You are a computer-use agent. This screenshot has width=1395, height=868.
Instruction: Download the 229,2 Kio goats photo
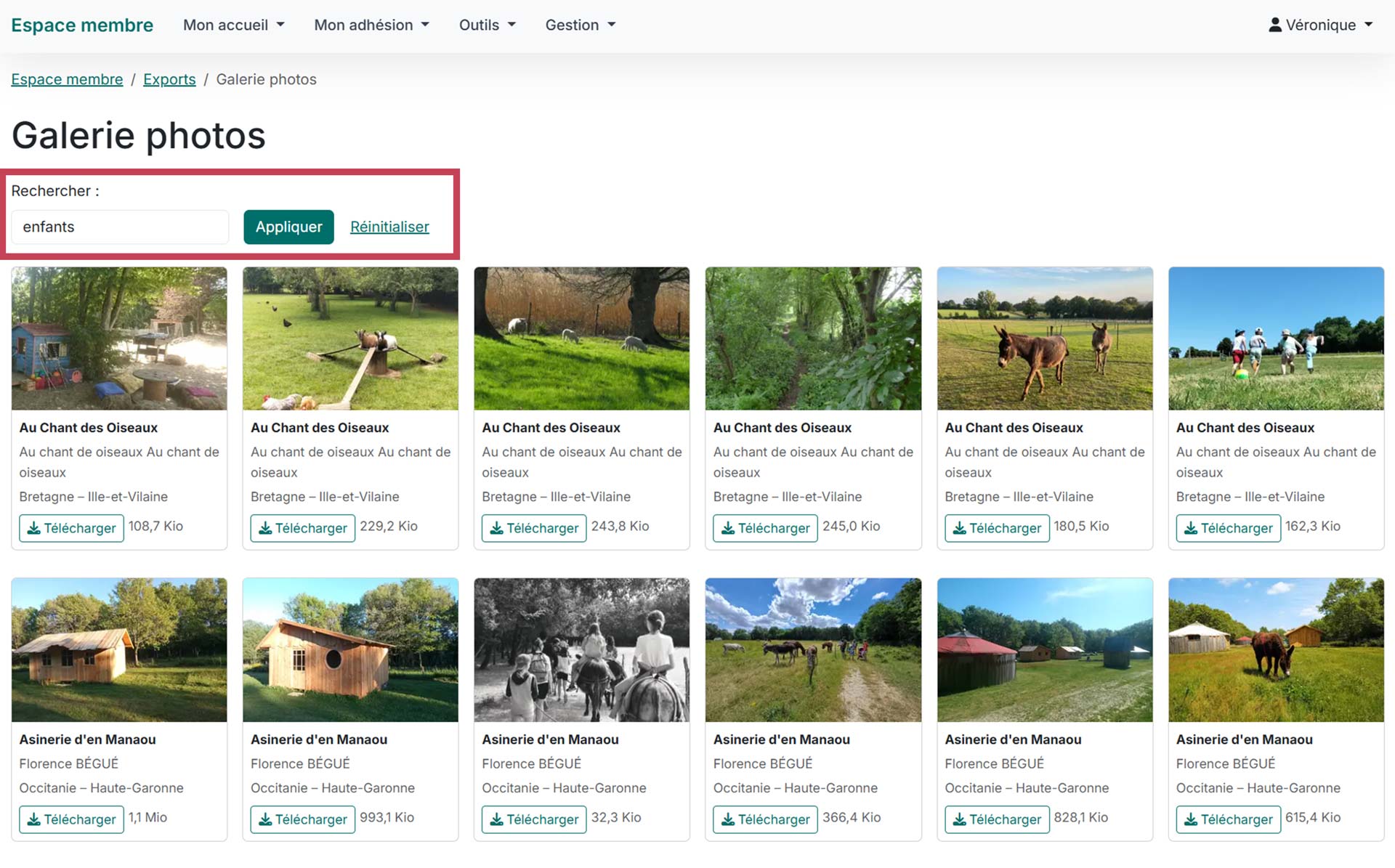(x=302, y=528)
